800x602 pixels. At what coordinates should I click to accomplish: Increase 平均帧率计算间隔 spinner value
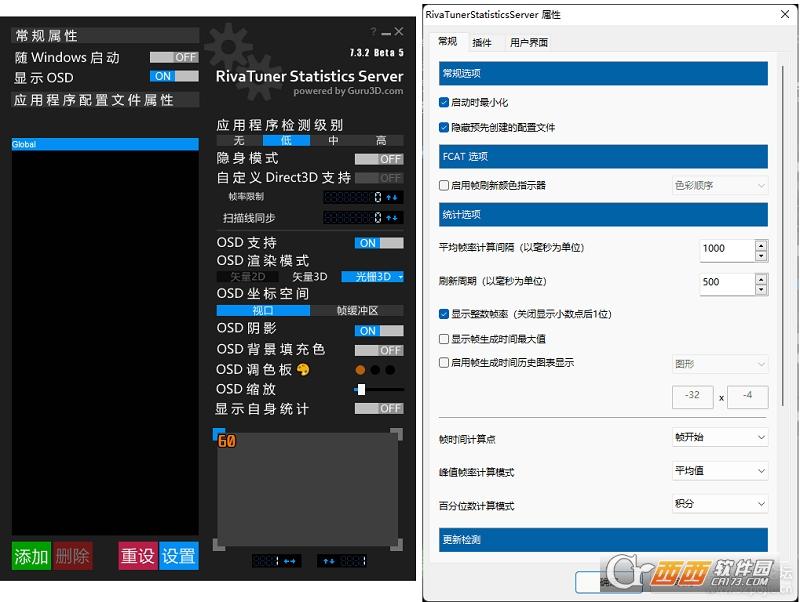pyautogui.click(x=761, y=245)
